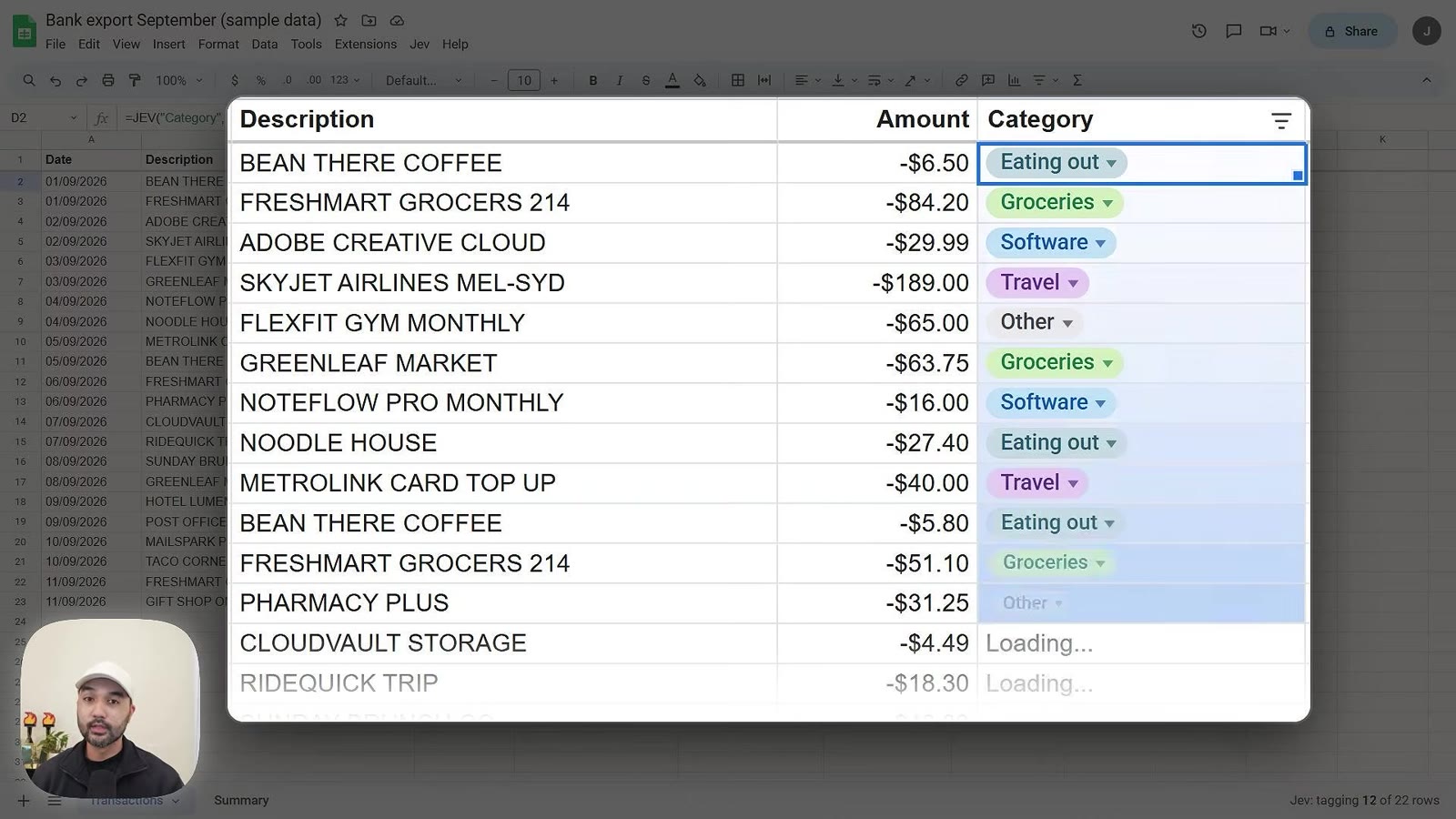Select the paint format tool

click(x=135, y=80)
